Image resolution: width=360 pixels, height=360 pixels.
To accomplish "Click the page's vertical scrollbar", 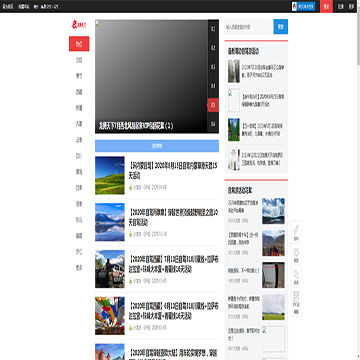I will pyautogui.click(x=358, y=180).
